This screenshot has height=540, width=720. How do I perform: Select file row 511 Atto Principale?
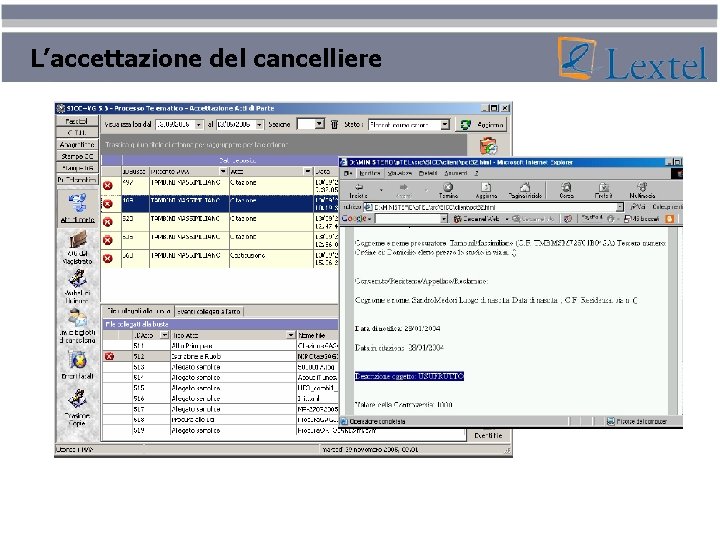click(220, 345)
